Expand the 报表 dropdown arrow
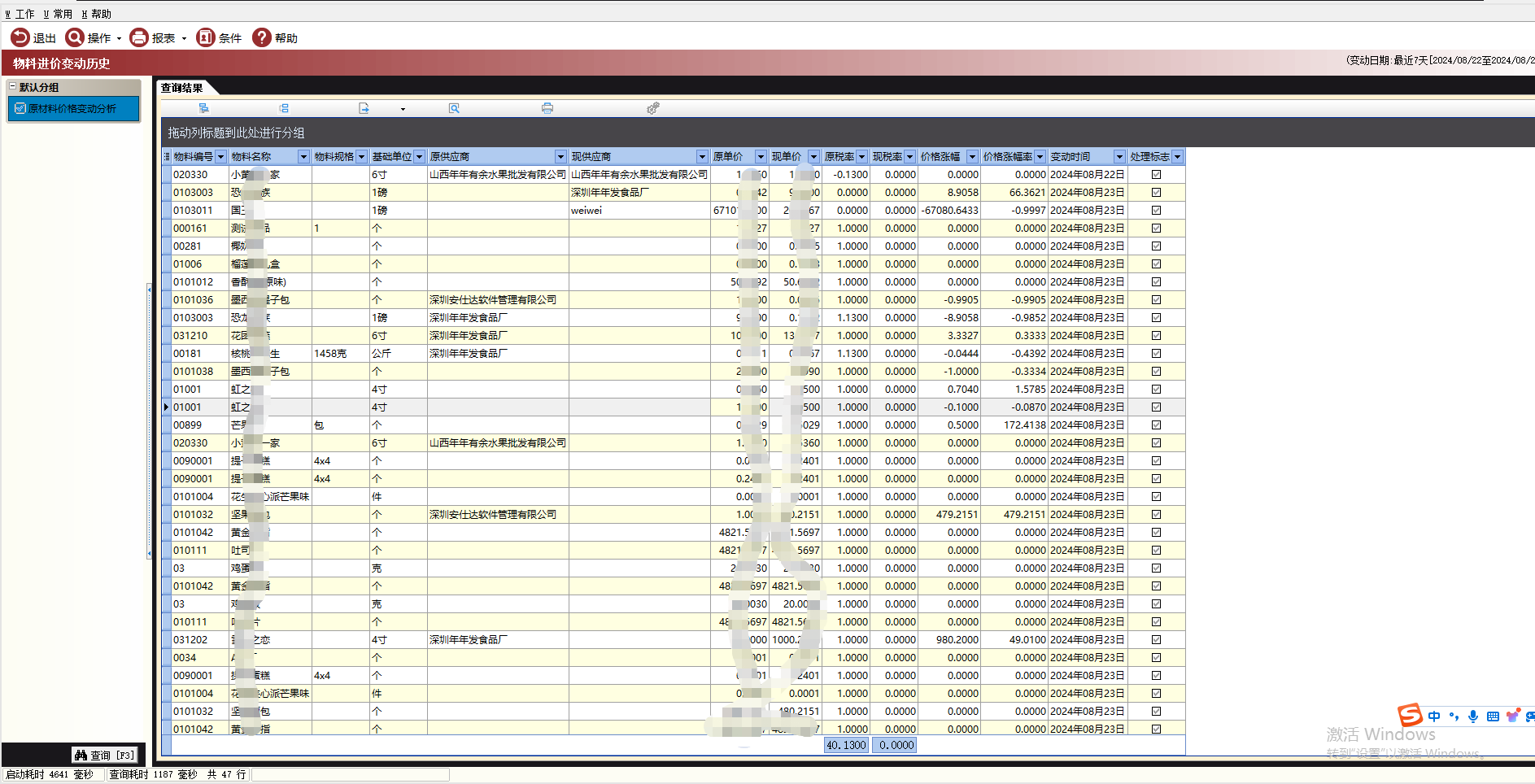This screenshot has width=1535, height=784. click(x=184, y=38)
